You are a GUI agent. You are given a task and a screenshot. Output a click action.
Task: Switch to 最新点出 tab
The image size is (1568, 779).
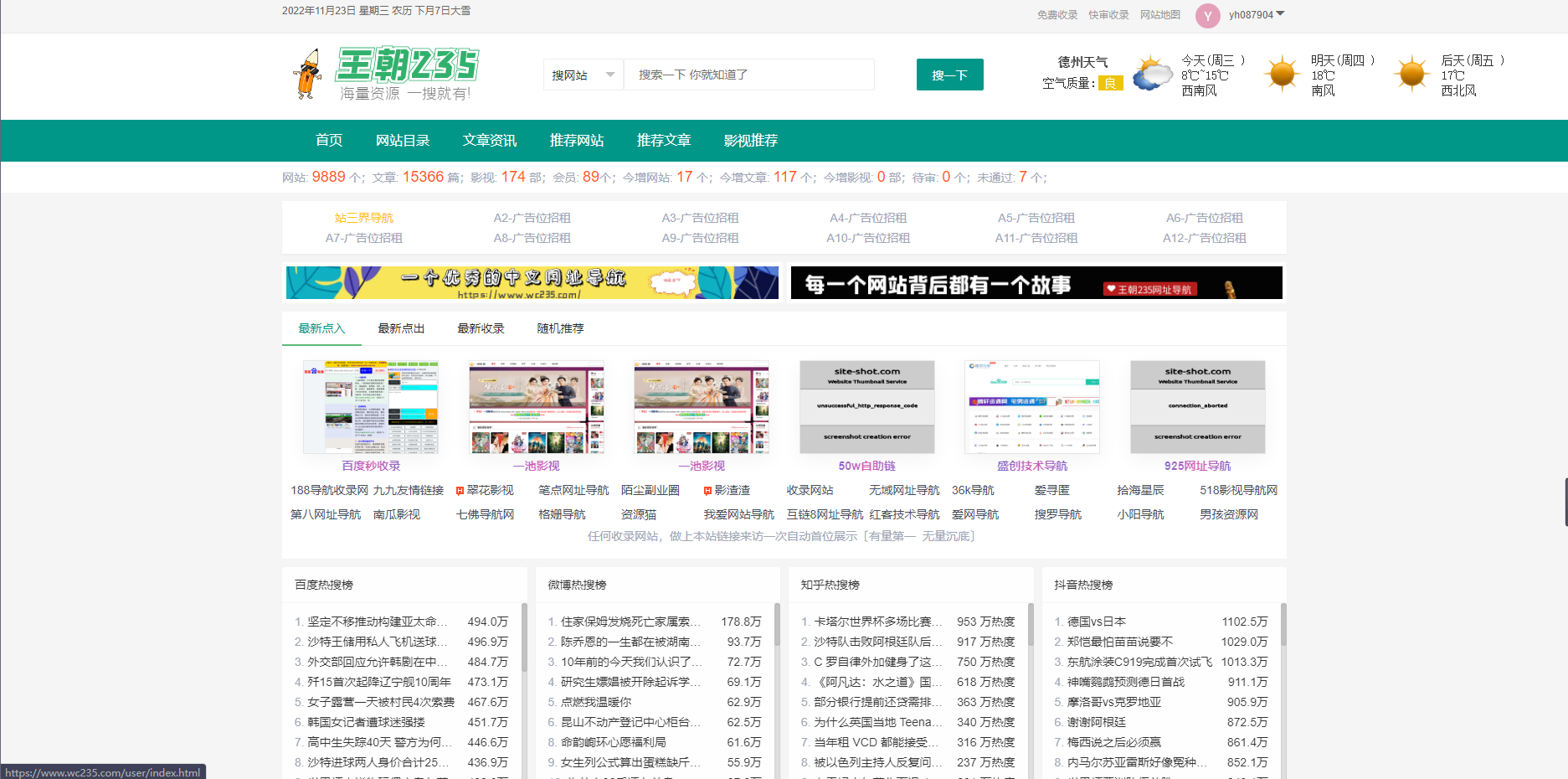pos(401,328)
